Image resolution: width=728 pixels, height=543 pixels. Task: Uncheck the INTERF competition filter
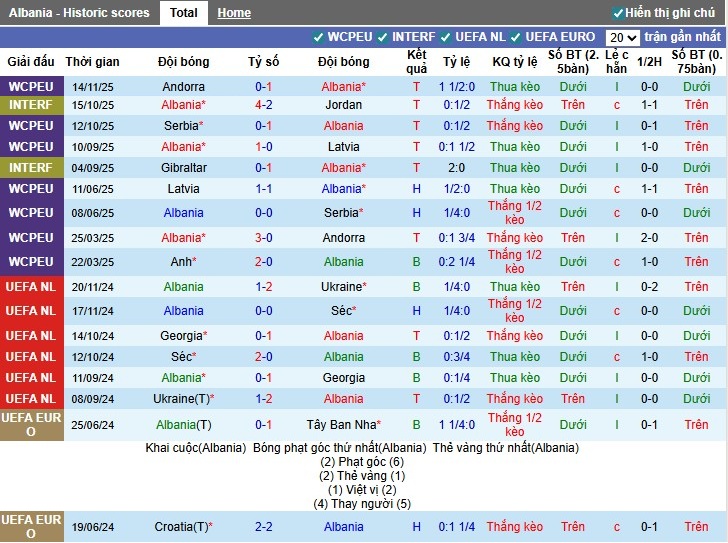[x=384, y=37]
